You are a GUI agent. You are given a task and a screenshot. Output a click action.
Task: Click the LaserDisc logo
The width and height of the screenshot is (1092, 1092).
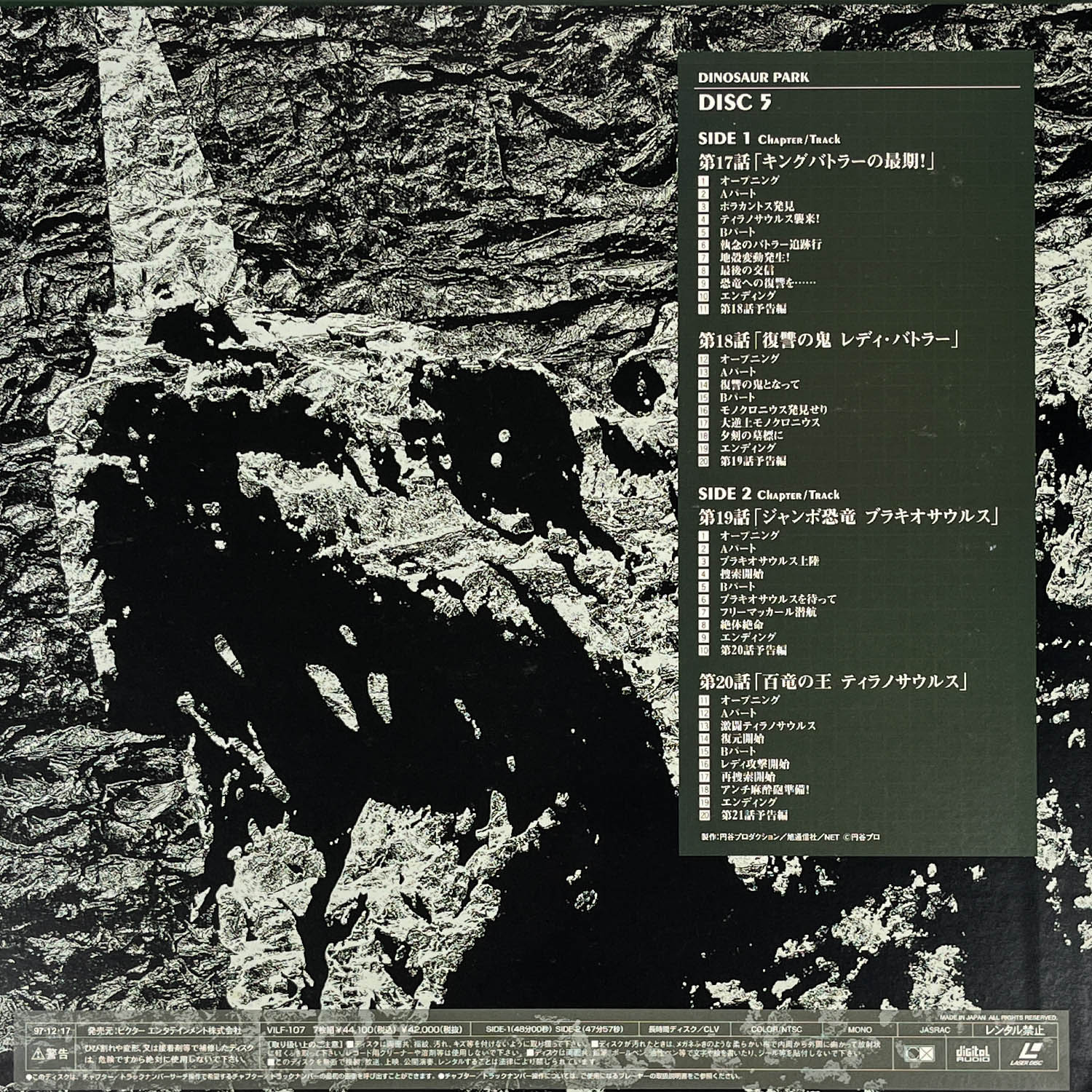[1027, 1053]
